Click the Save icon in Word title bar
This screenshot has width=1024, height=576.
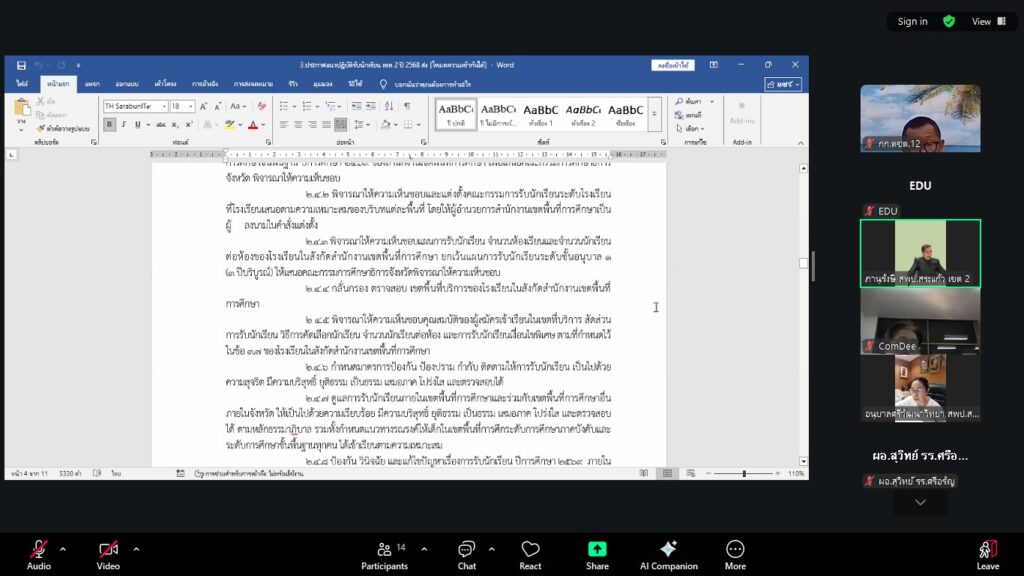[x=20, y=65]
